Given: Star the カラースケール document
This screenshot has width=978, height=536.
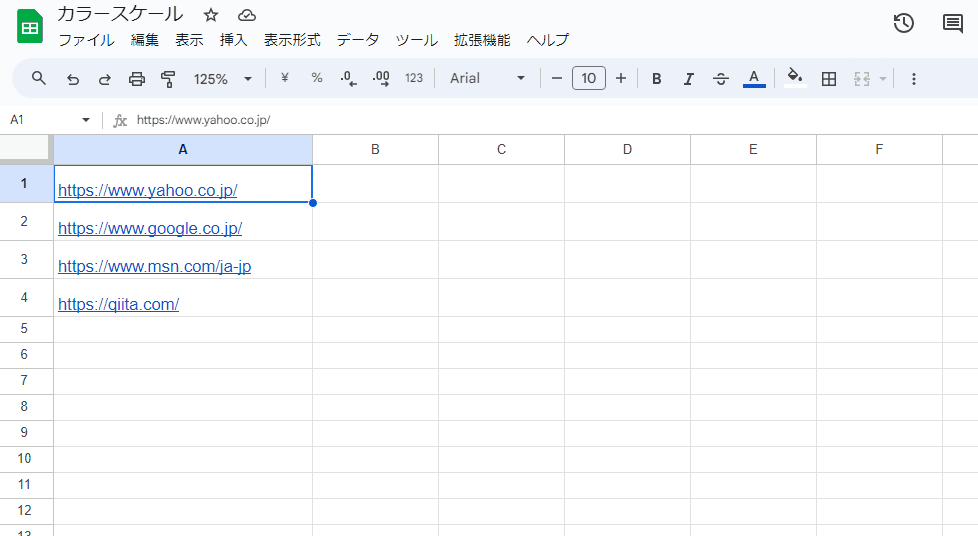Looking at the screenshot, I should pos(211,15).
